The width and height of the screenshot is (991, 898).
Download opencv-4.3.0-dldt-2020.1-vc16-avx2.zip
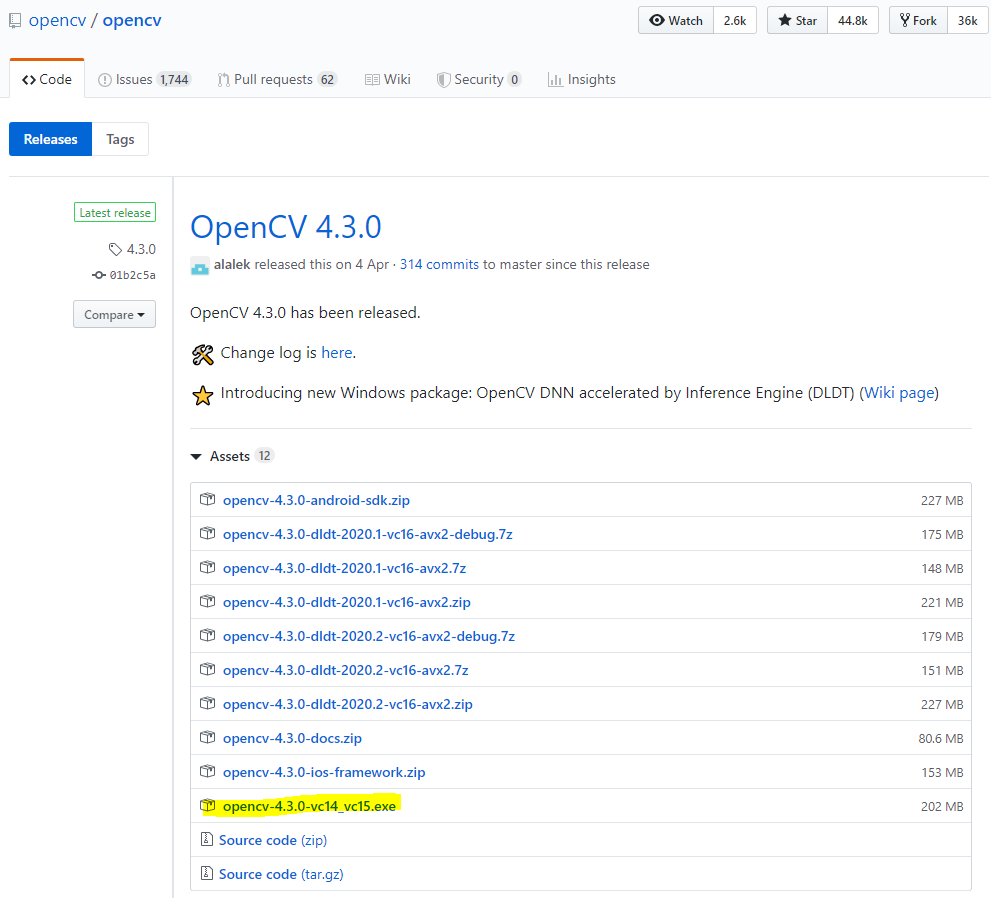346,602
